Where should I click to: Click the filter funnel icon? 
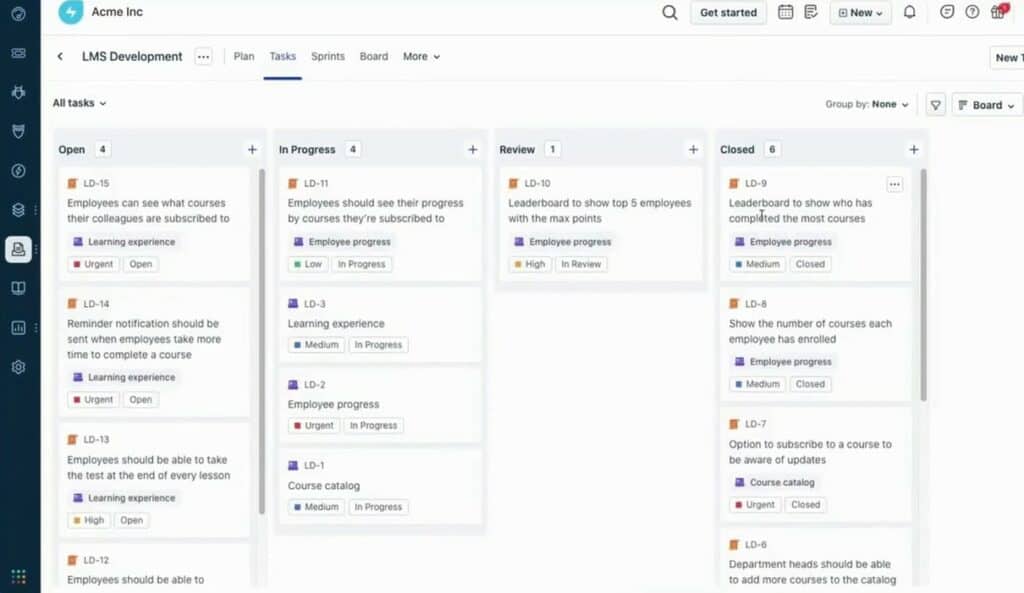(x=935, y=104)
